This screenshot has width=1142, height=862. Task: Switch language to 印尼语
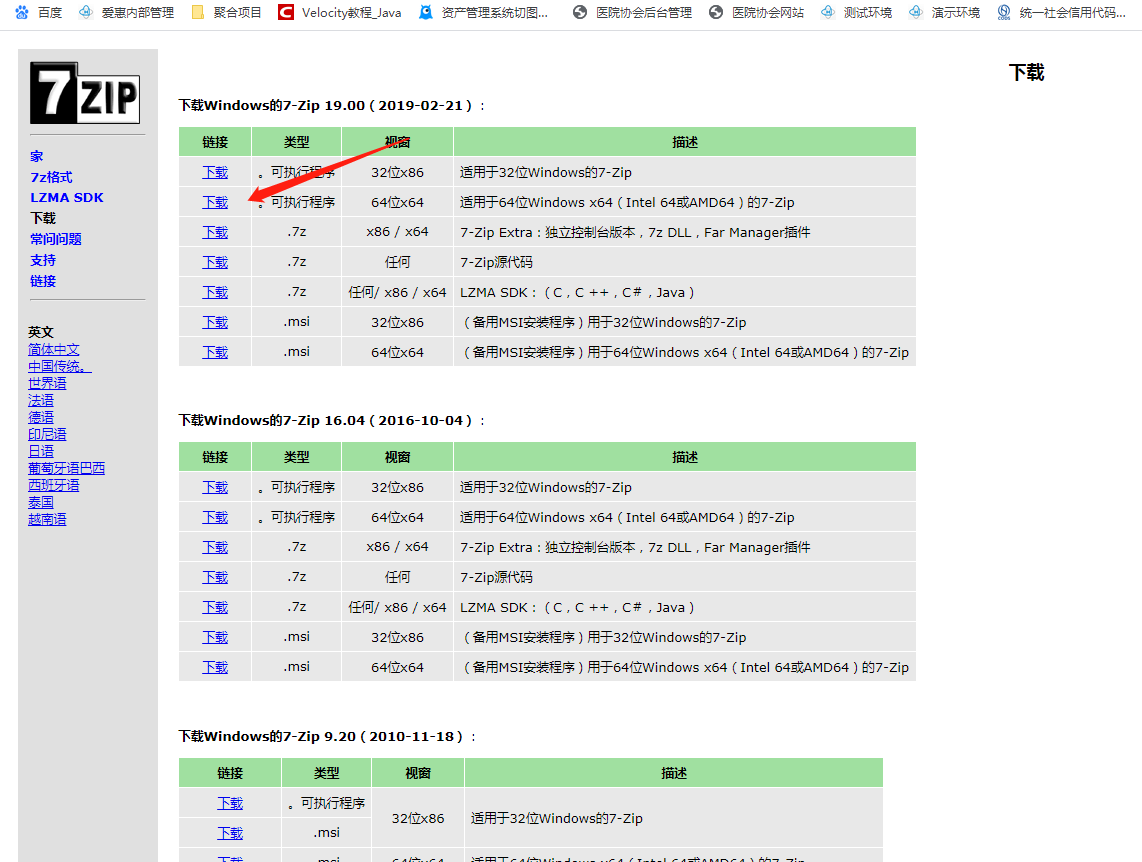(47, 434)
